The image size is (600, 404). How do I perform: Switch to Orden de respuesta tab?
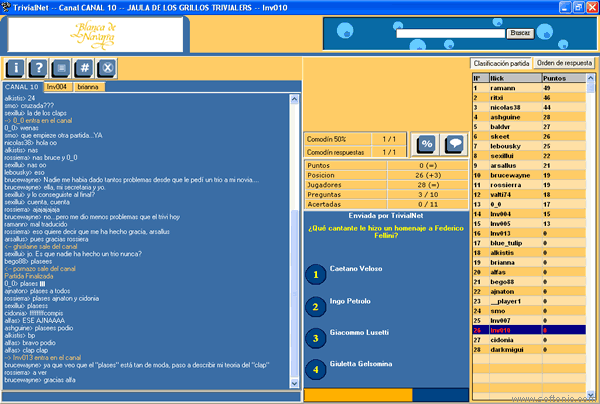pos(564,64)
